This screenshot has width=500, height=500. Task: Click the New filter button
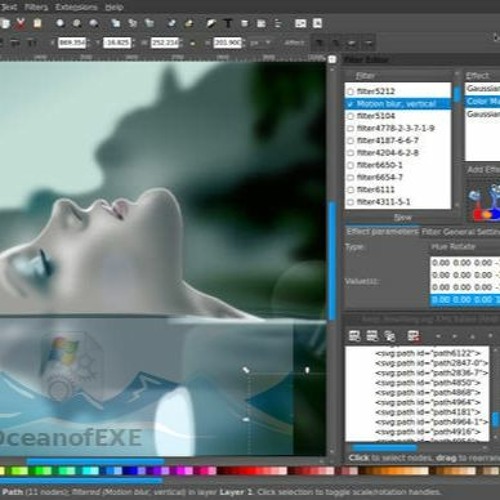coord(403,218)
